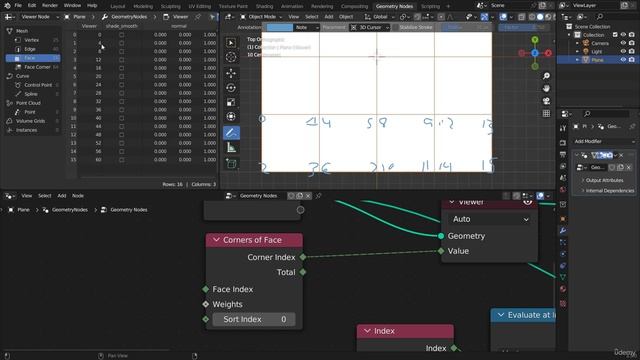Toggle the Viewer node active eye icon
Viewport: 640px width, 360px height.
pyautogui.click(x=527, y=202)
